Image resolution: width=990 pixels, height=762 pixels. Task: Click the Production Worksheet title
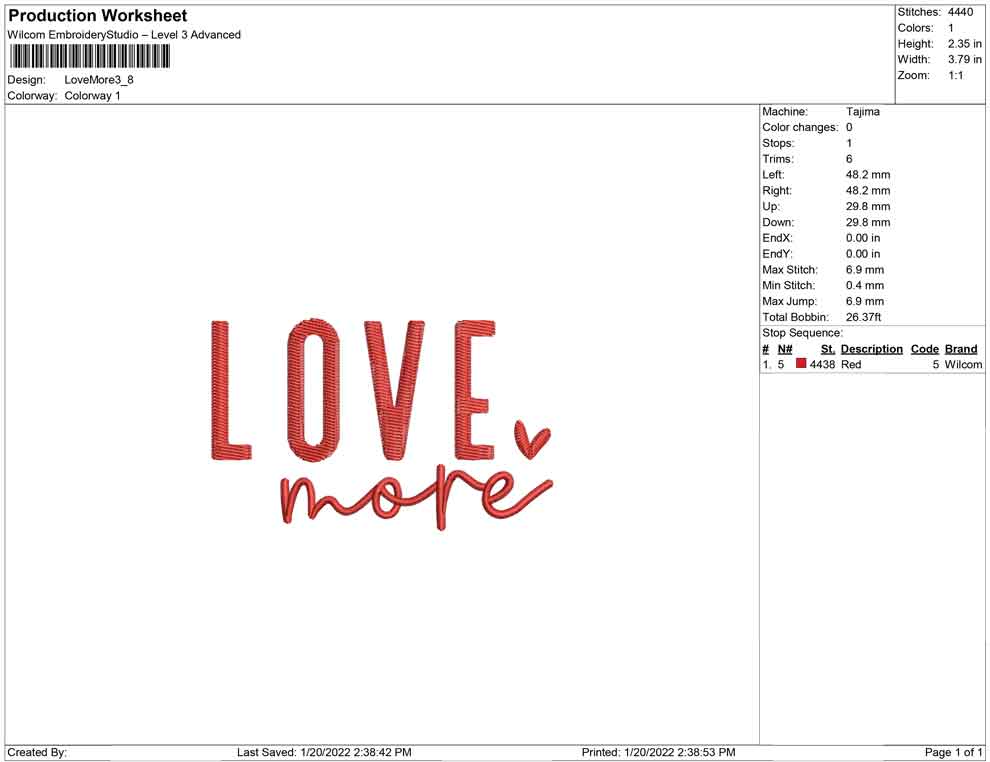pos(96,15)
